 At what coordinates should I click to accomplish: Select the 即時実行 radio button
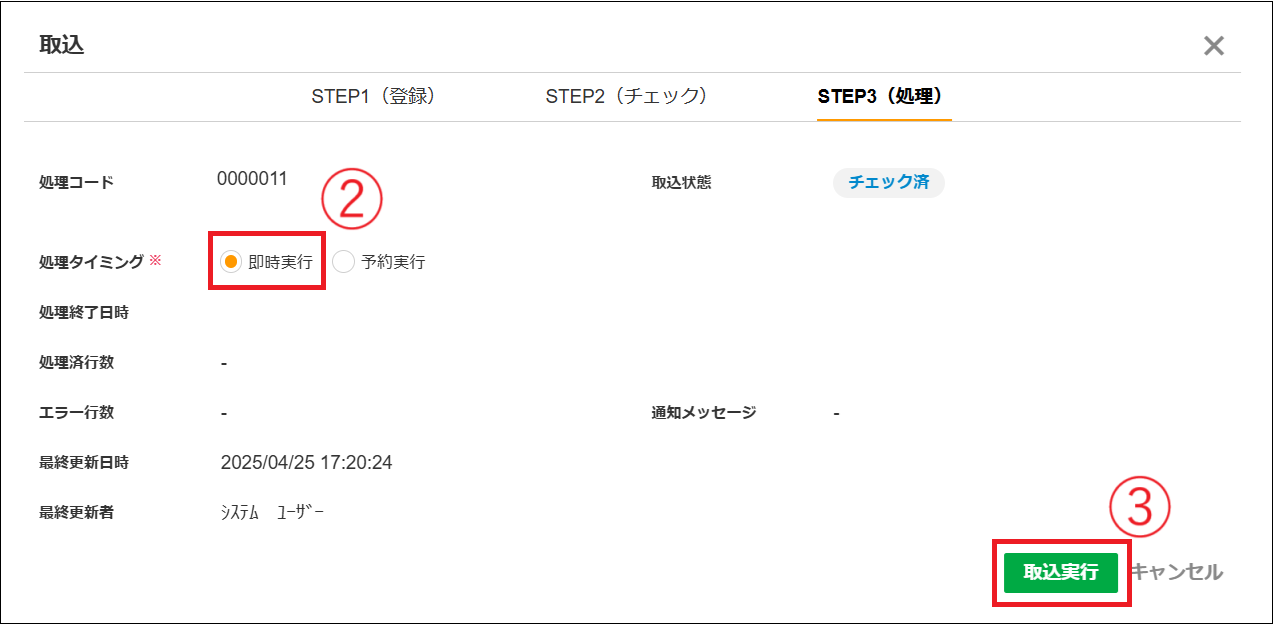[231, 262]
